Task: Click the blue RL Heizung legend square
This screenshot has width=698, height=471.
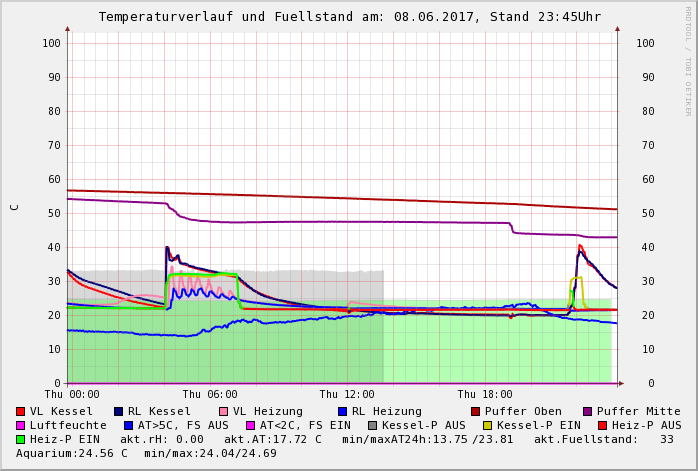Action: click(x=343, y=411)
